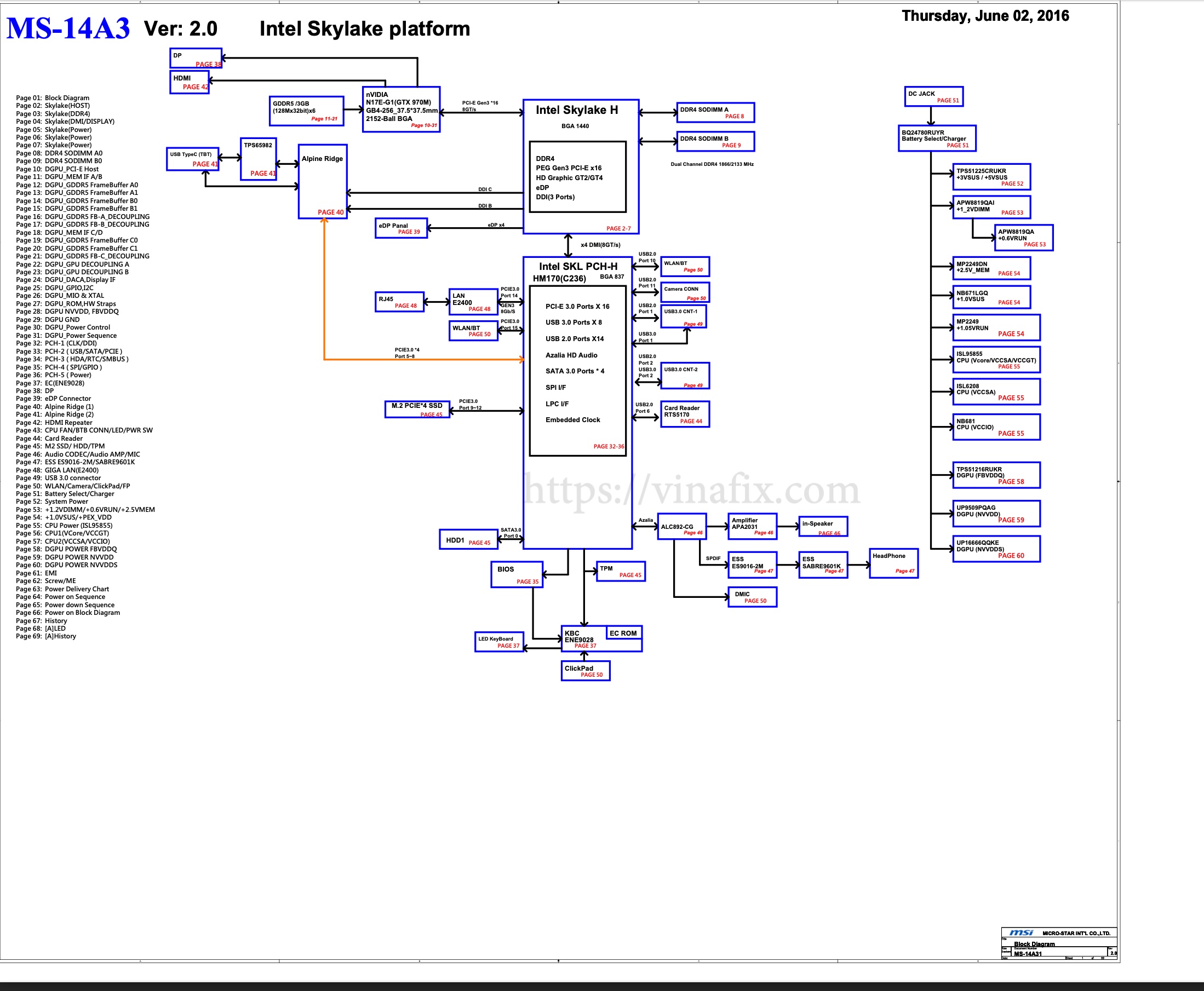
Task: Click WLAN/BT block beside USB2.0 Port 10
Action: (x=685, y=267)
